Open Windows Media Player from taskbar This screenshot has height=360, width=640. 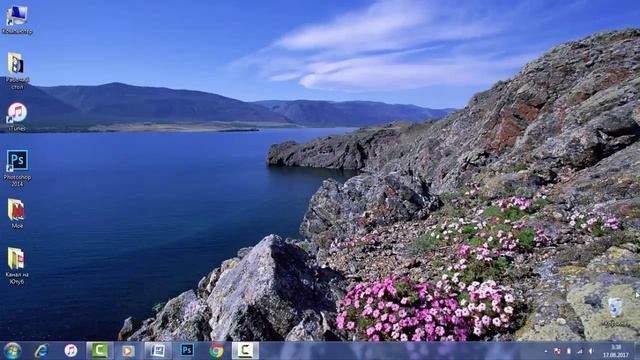coord(128,351)
